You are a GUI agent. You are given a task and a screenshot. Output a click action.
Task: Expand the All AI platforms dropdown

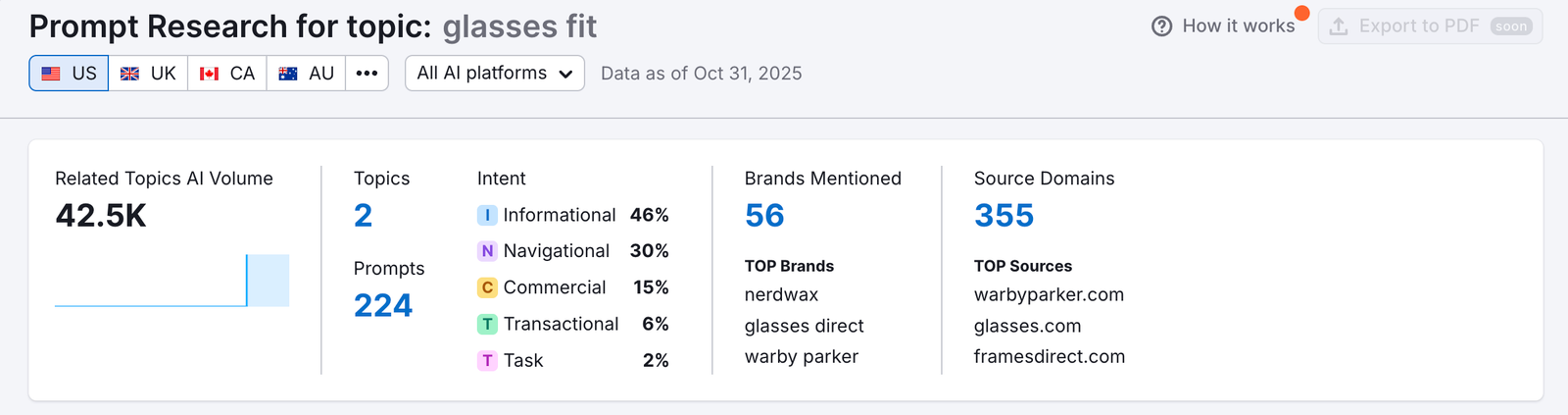pyautogui.click(x=495, y=74)
